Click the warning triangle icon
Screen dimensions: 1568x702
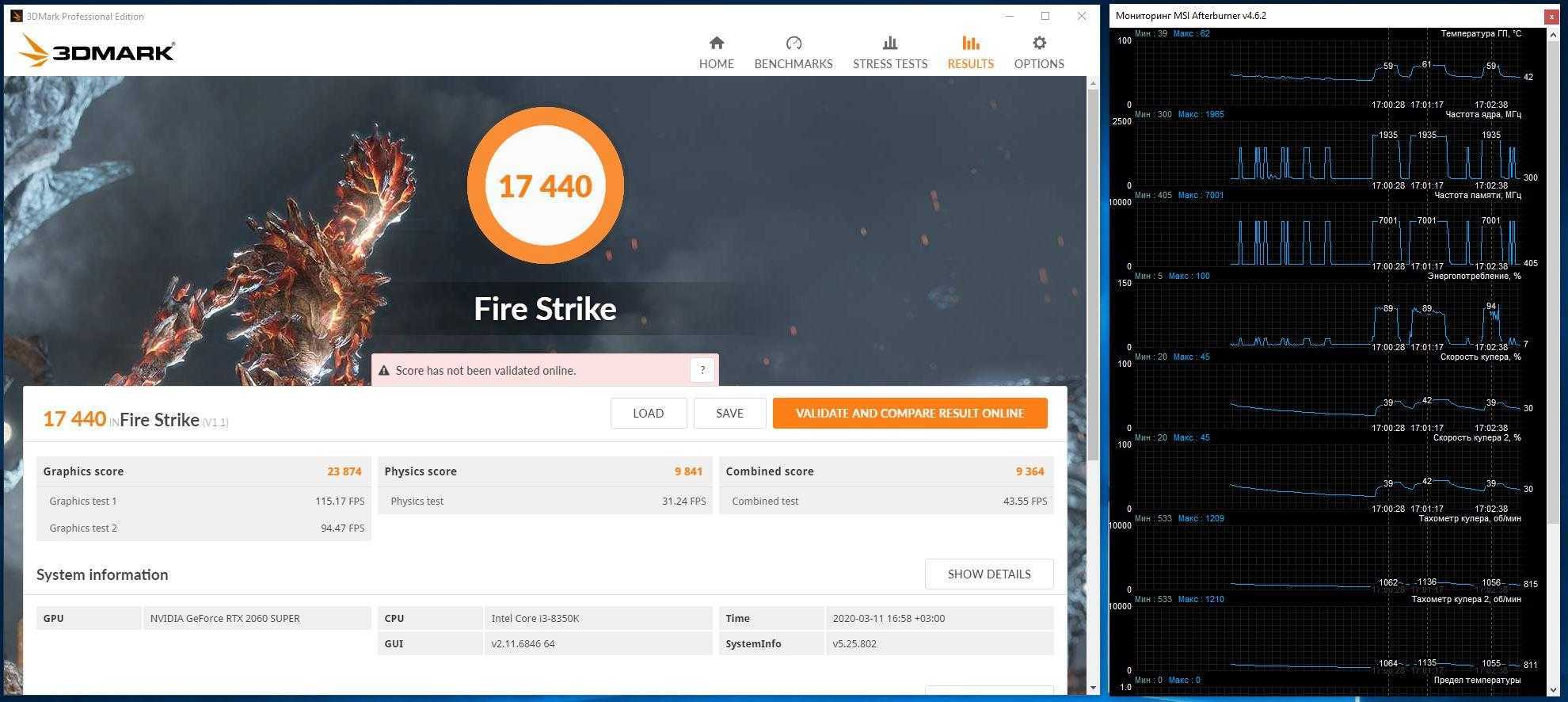coord(384,371)
